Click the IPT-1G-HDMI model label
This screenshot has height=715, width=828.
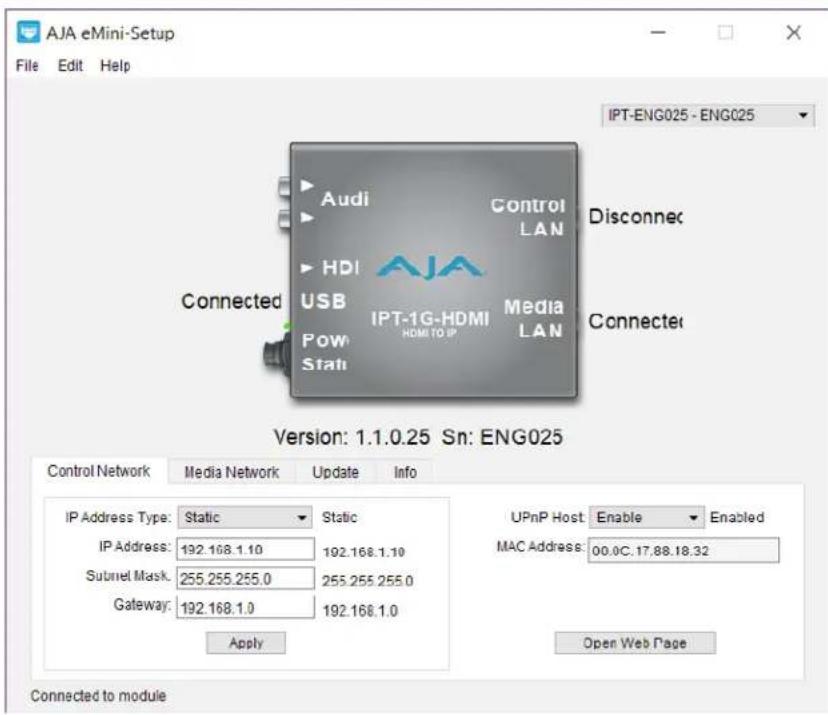coord(430,318)
